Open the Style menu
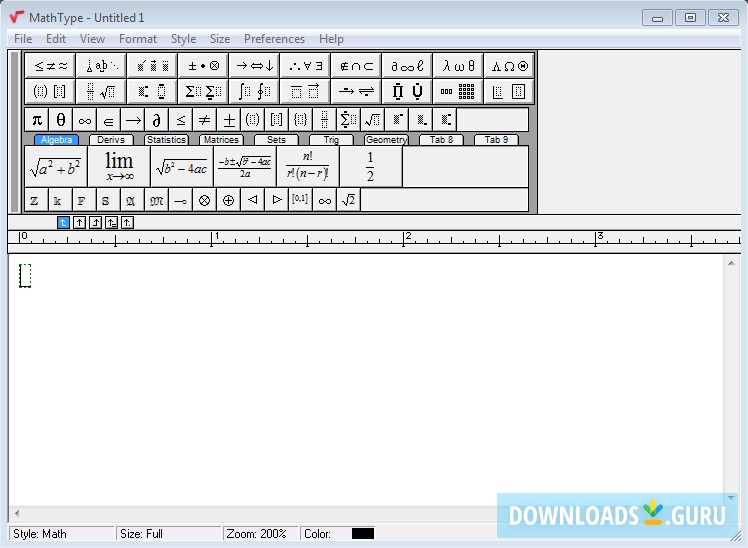Screen dimensions: 748x548 [183, 39]
